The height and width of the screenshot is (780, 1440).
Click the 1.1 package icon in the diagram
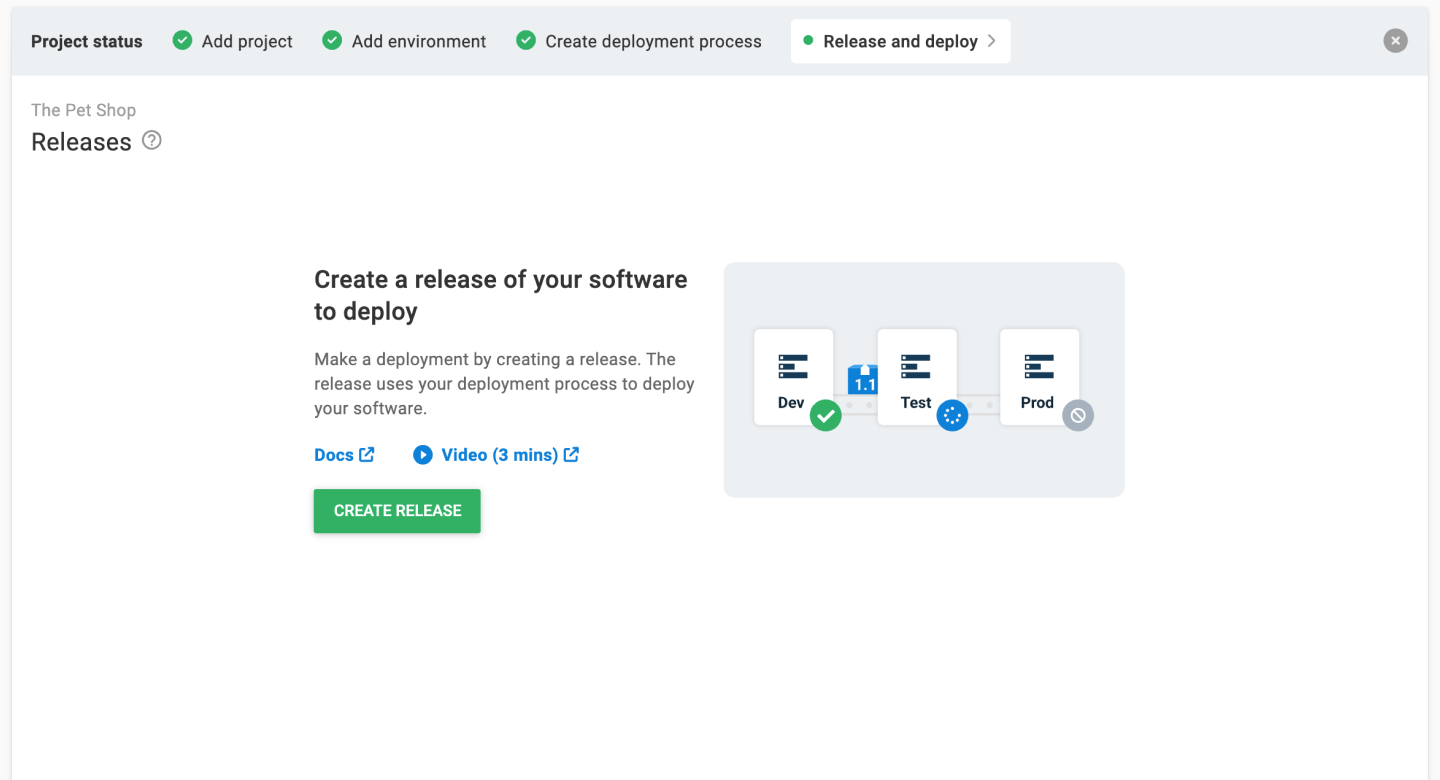pyautogui.click(x=861, y=381)
